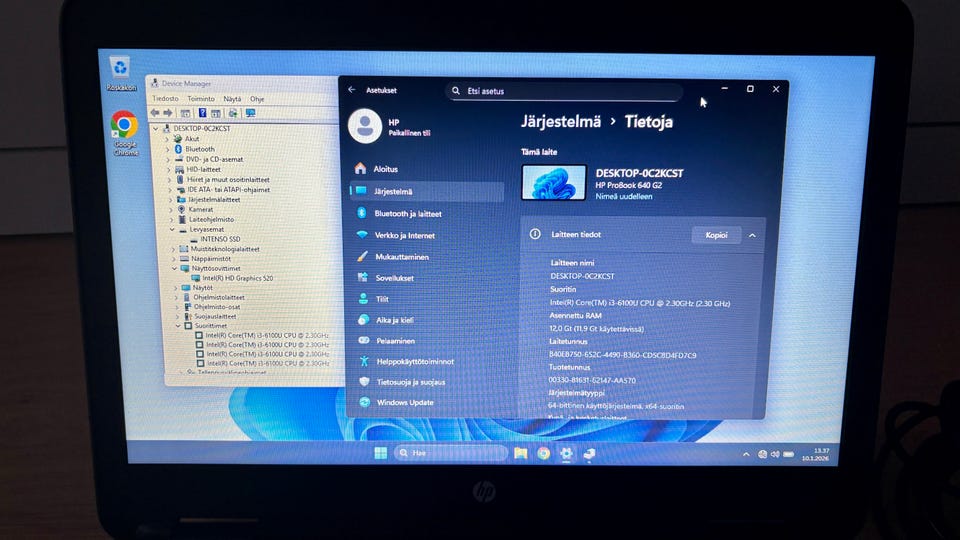Go back with Settings arrow icon
The width and height of the screenshot is (960, 540).
(351, 89)
